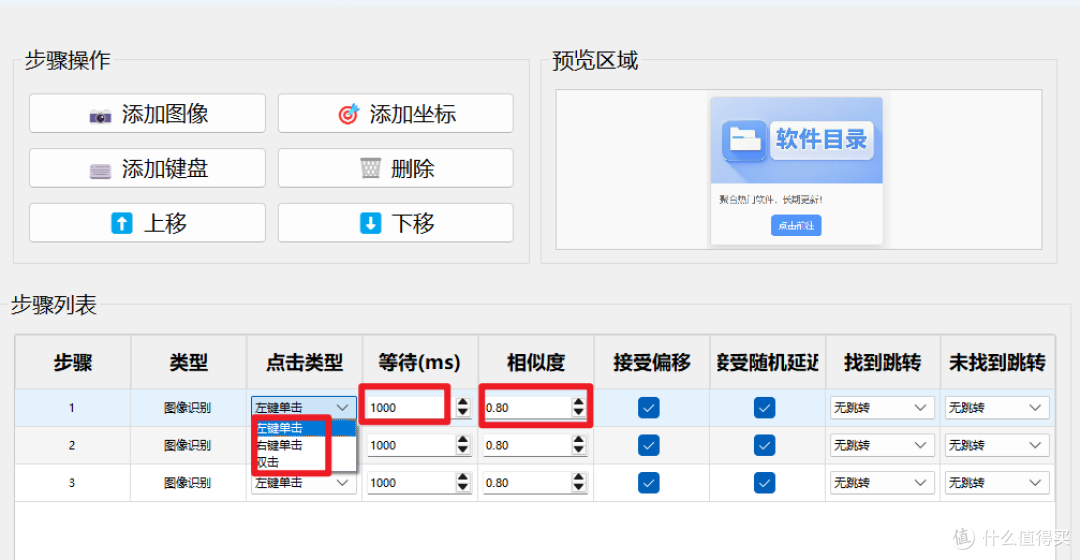
Task: Click similarity stepper arrows in step 1
Action: point(579,407)
